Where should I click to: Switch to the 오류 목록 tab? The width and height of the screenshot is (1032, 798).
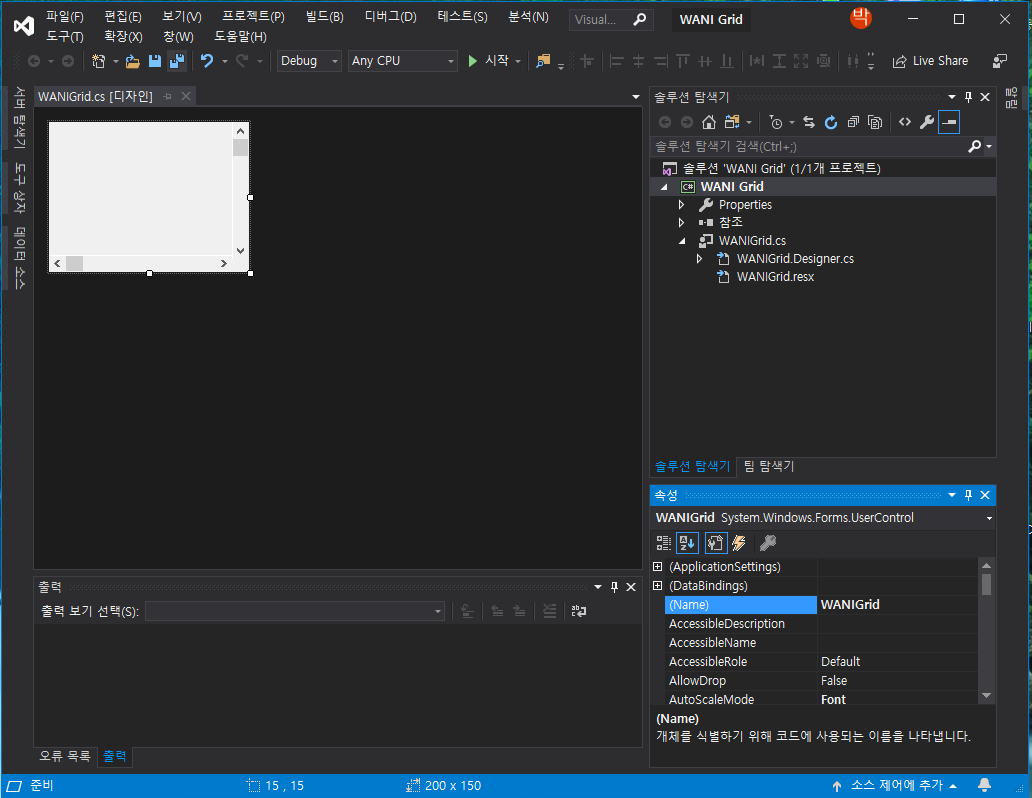point(64,757)
